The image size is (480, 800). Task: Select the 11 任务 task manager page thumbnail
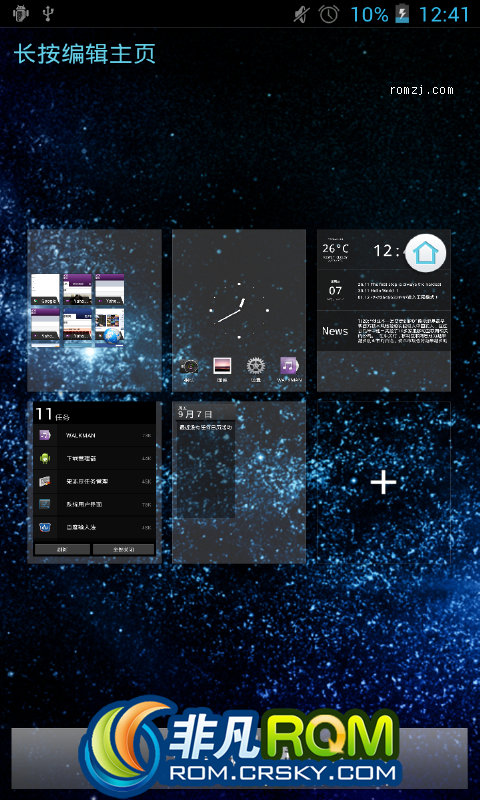(x=94, y=483)
